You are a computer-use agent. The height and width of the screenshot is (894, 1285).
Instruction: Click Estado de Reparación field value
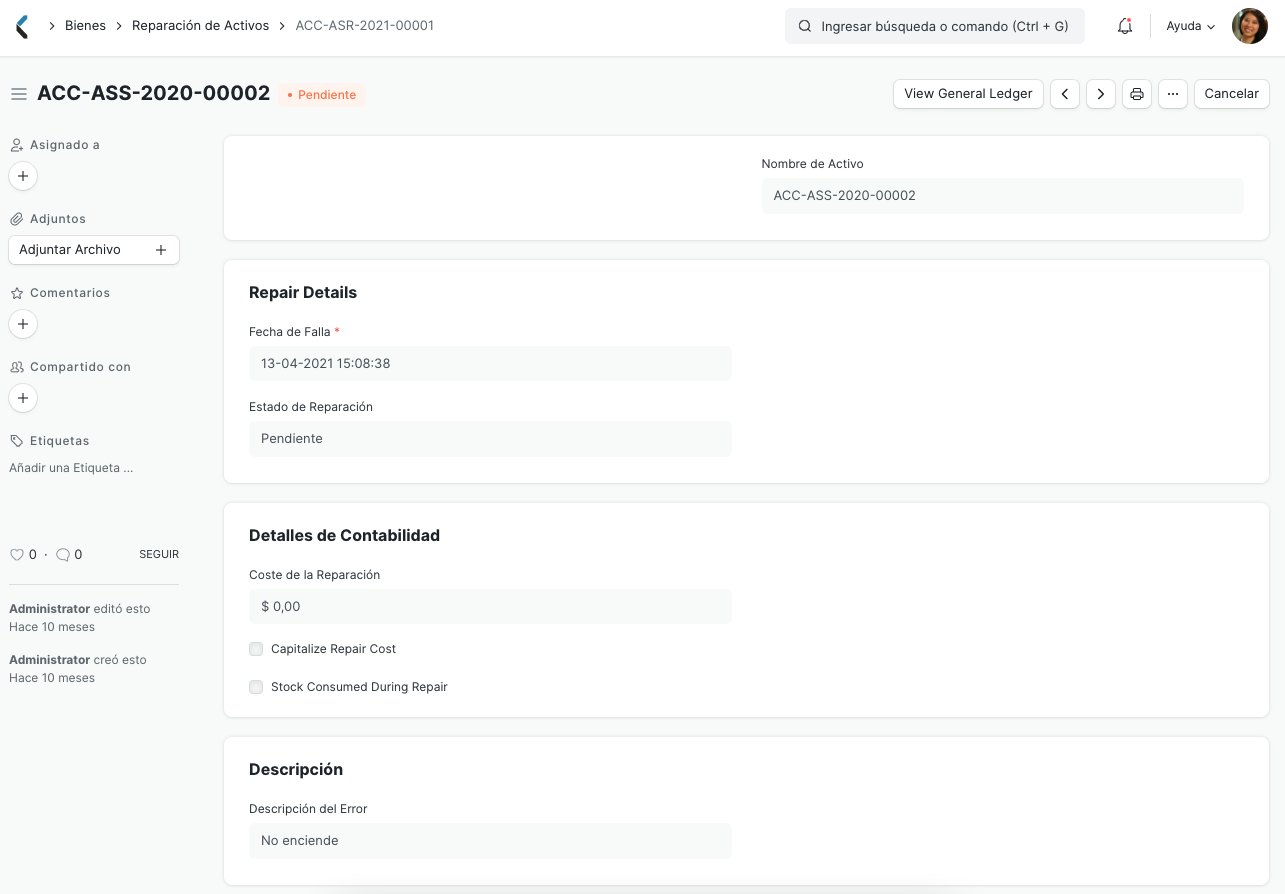(x=490, y=439)
